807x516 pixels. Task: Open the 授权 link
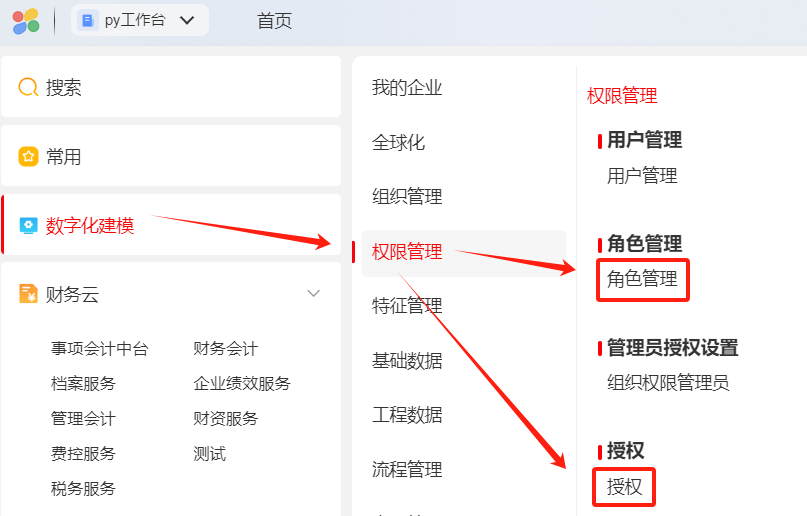pos(624,487)
